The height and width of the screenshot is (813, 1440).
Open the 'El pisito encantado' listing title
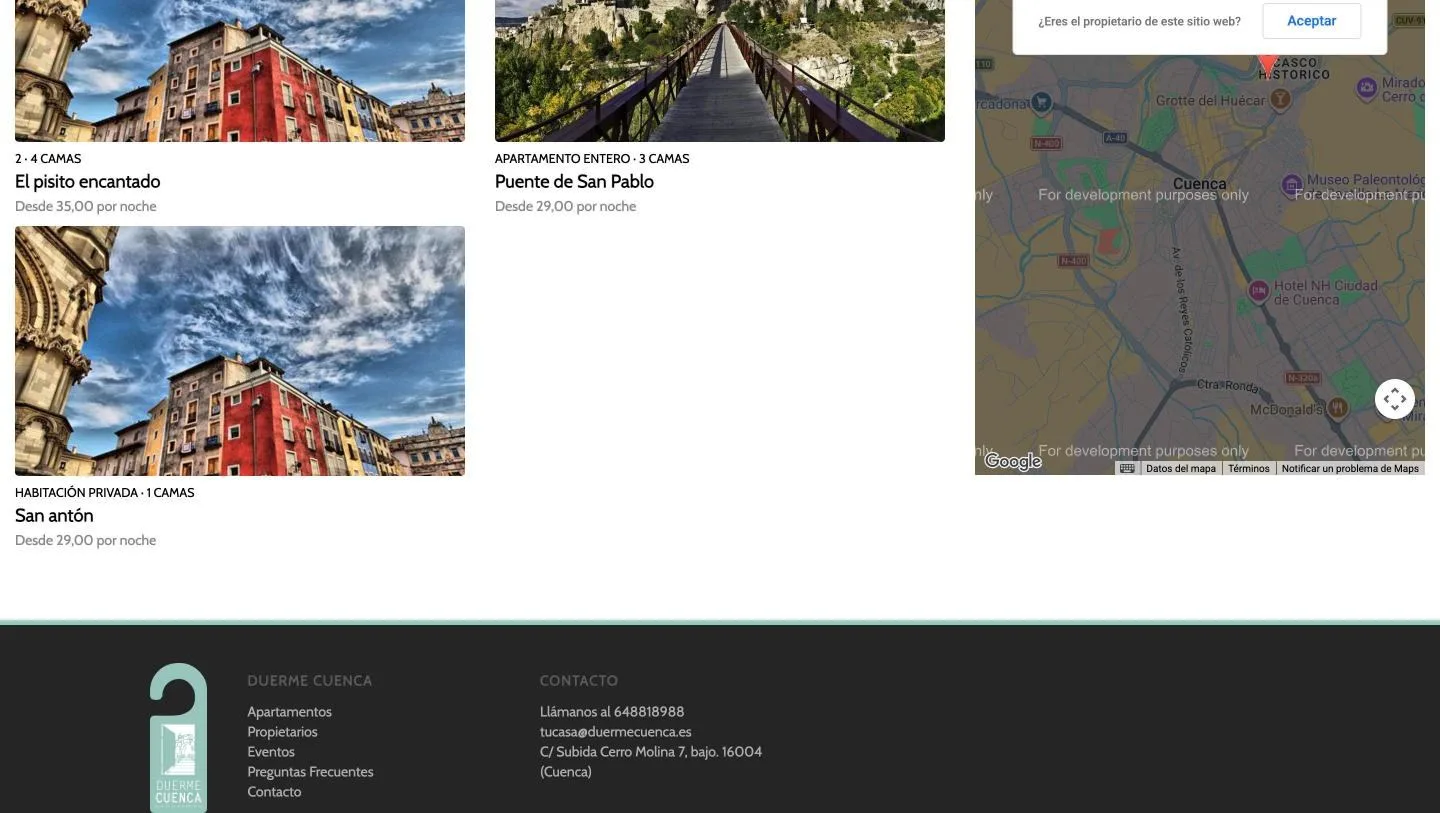point(87,181)
